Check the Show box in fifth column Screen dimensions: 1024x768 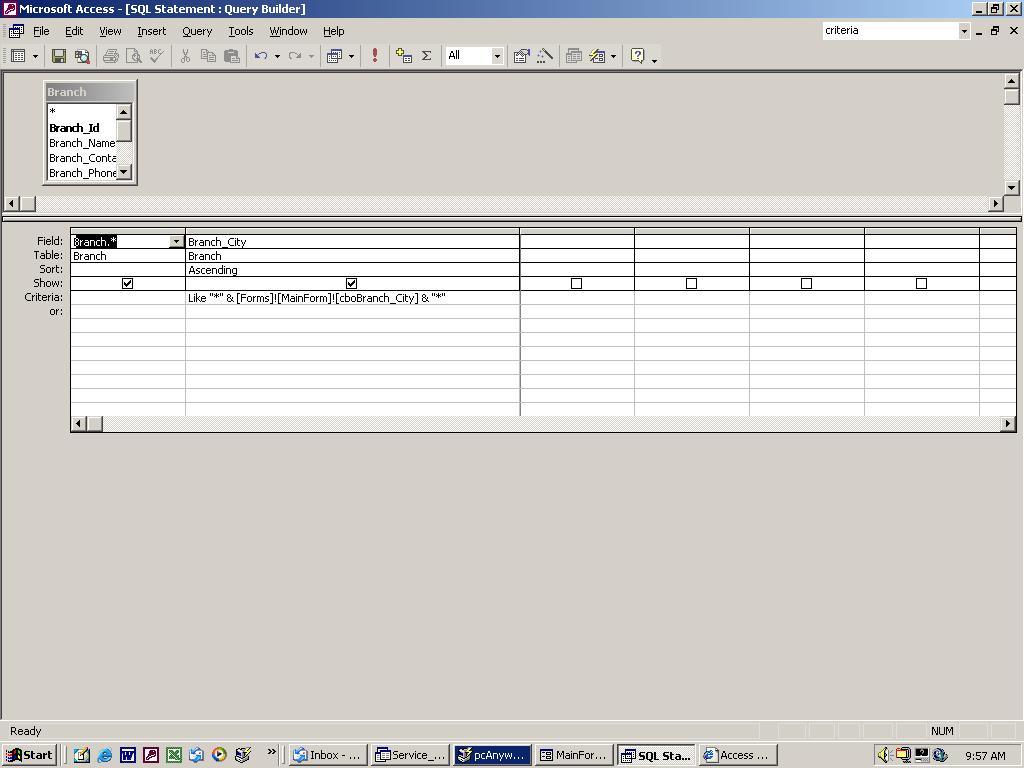pos(806,283)
